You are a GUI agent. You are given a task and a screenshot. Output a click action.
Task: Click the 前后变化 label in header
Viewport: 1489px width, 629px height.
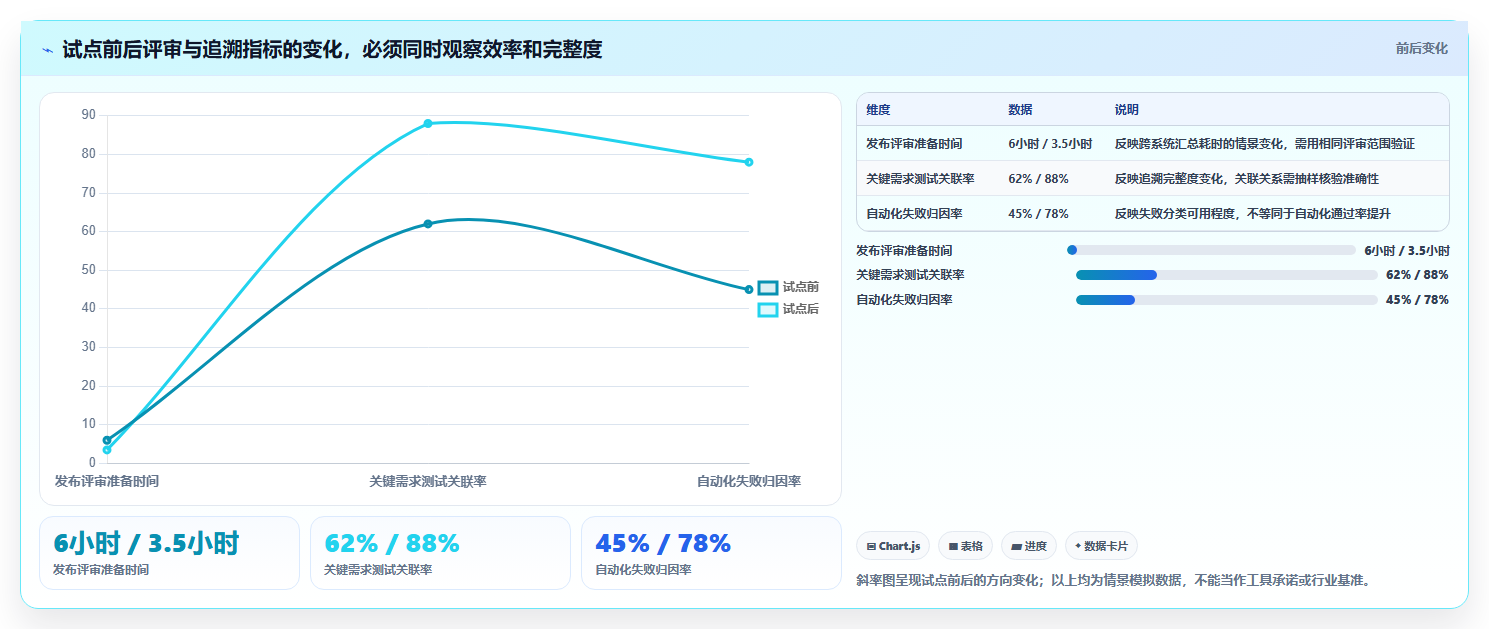click(x=1421, y=48)
